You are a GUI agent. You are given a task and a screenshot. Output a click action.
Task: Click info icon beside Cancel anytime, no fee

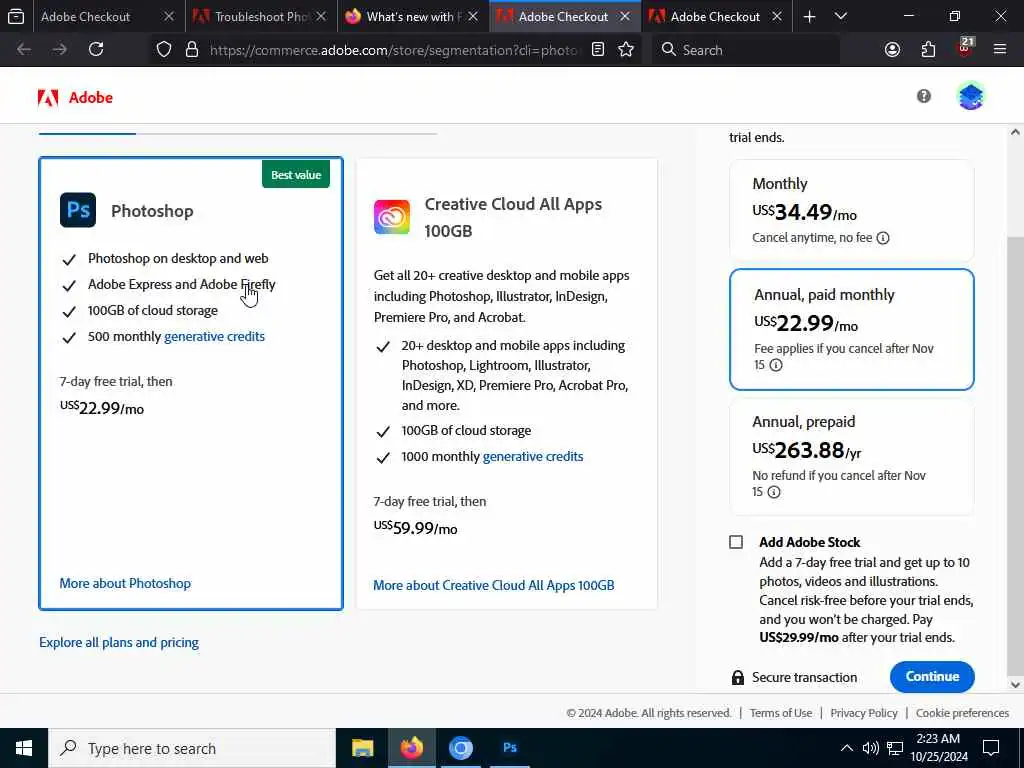[x=883, y=238]
